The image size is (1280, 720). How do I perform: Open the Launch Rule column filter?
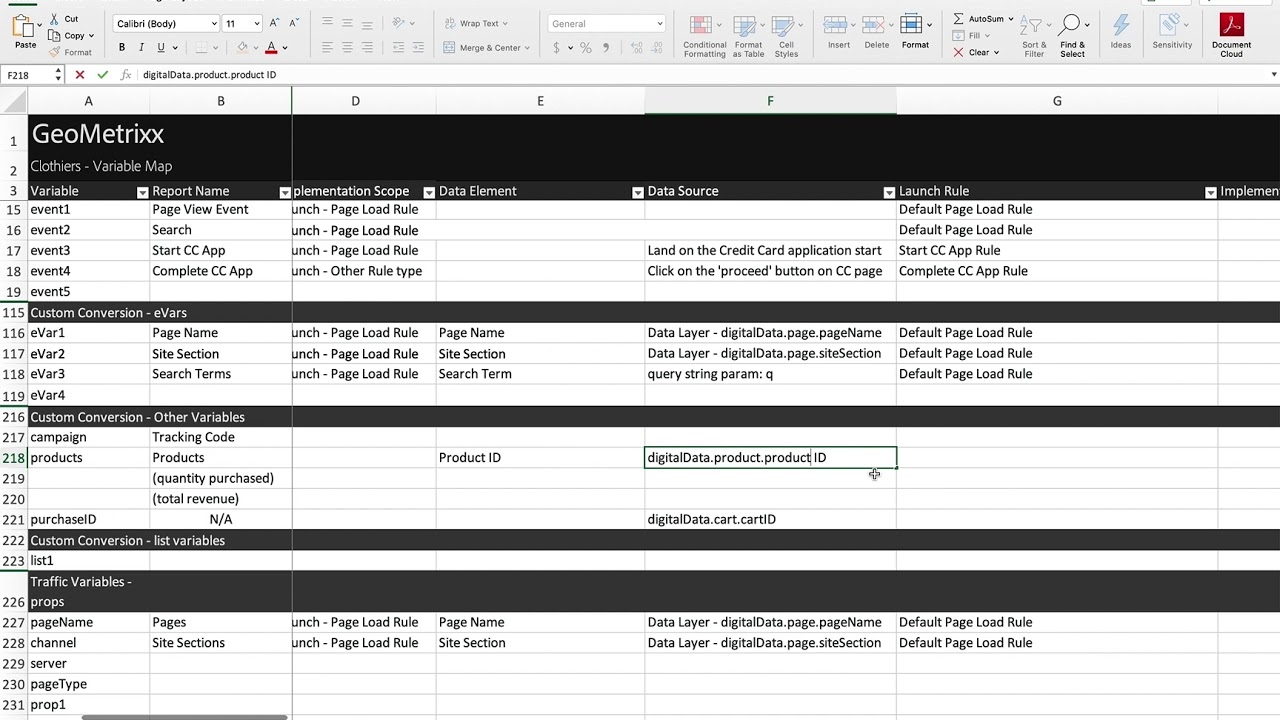coord(1211,192)
